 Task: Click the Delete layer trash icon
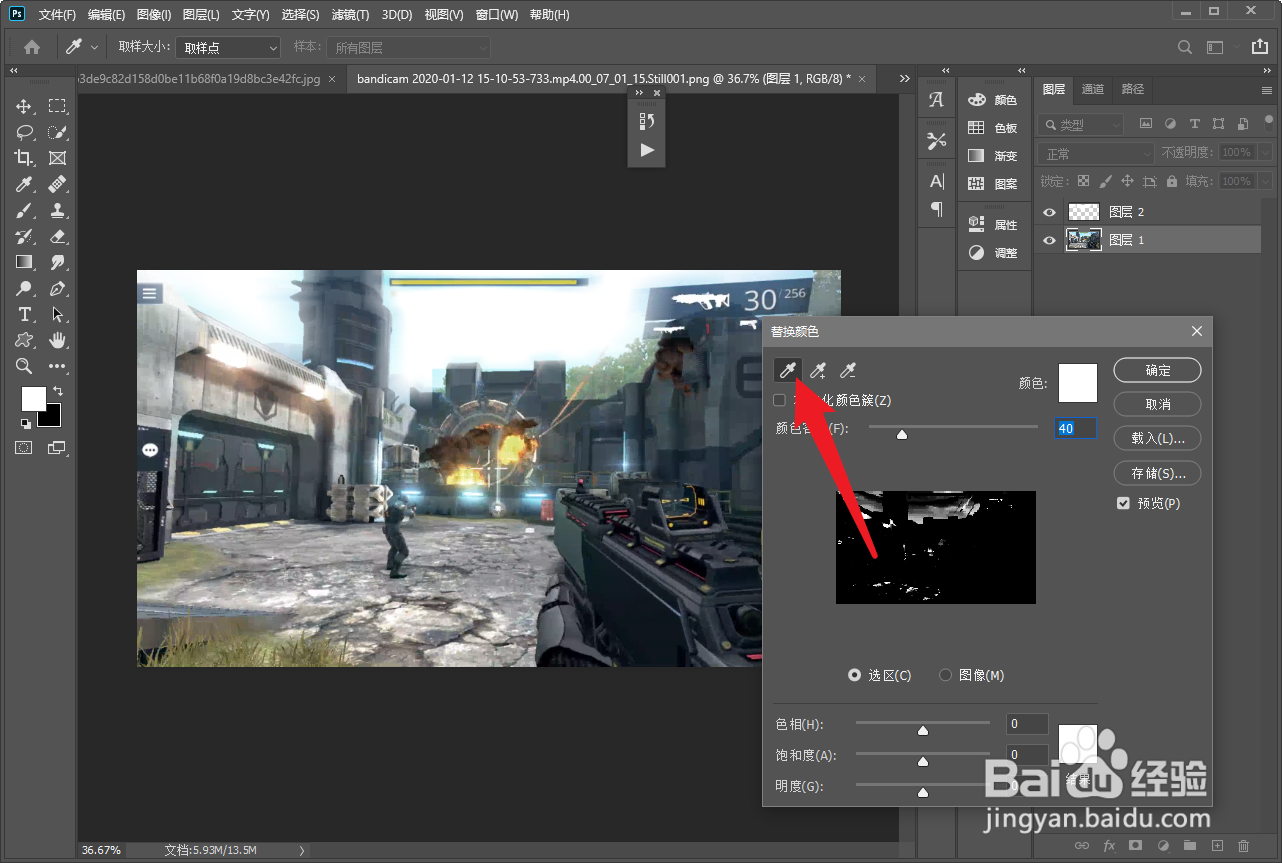point(1244,846)
